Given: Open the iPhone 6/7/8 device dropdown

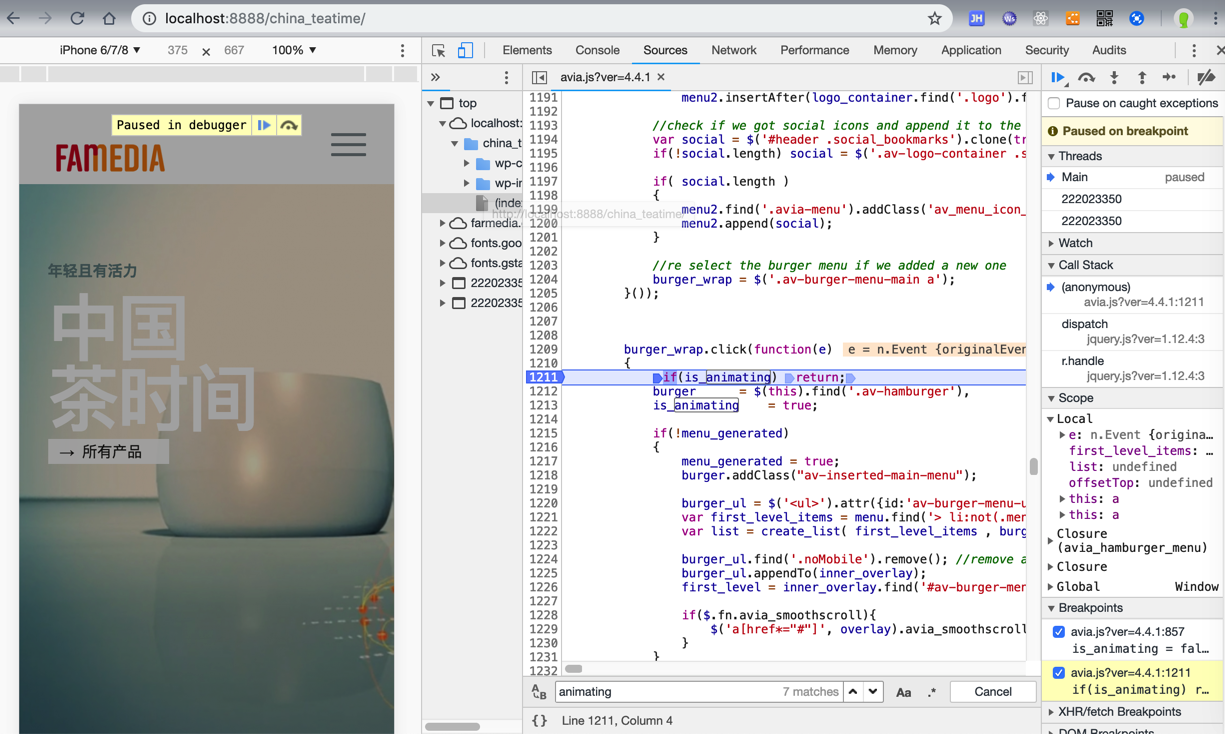Looking at the screenshot, I should pyautogui.click(x=100, y=50).
